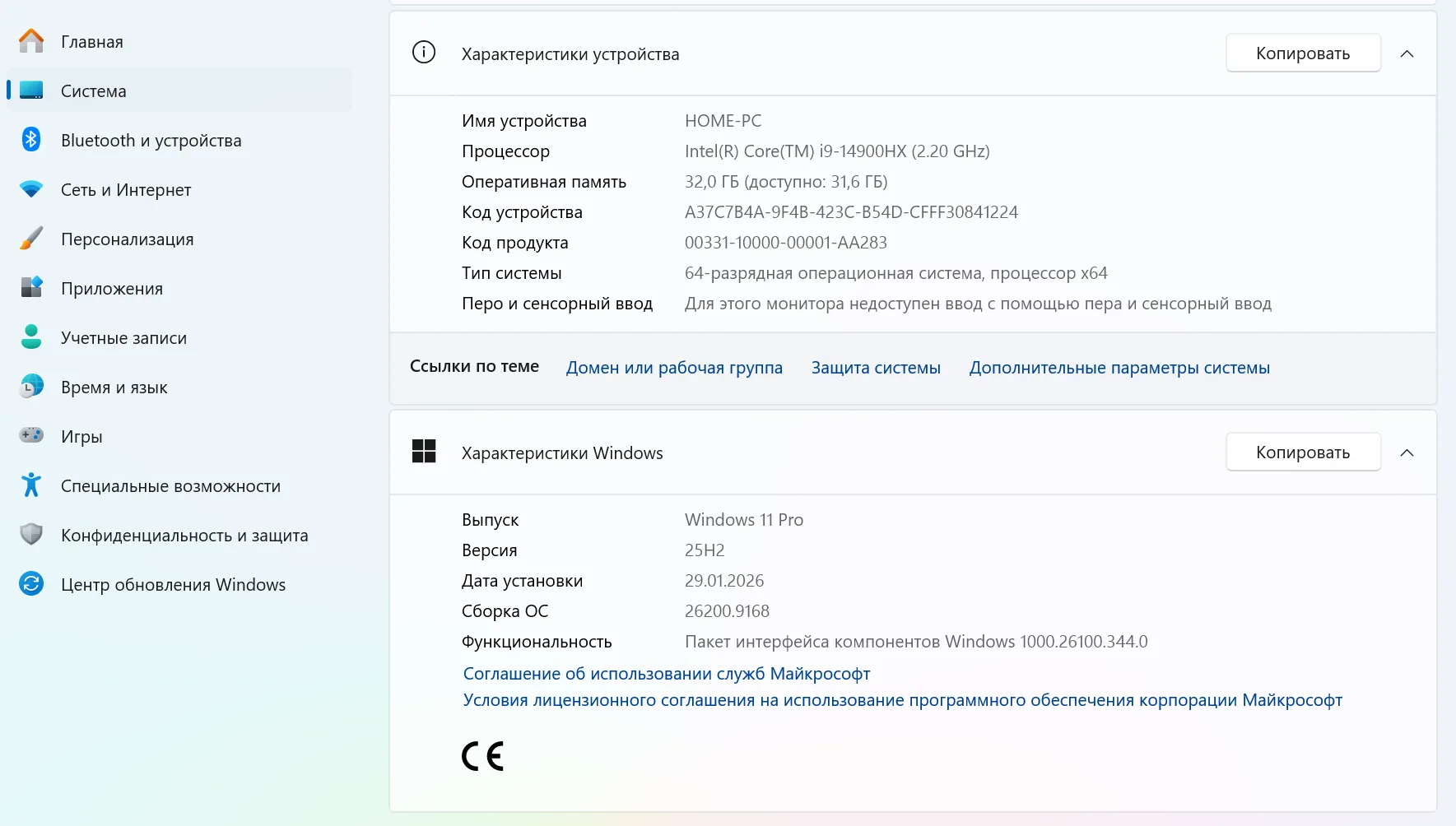Go to Сеть и Интернет
The image size is (1456, 826).
tap(179, 189)
